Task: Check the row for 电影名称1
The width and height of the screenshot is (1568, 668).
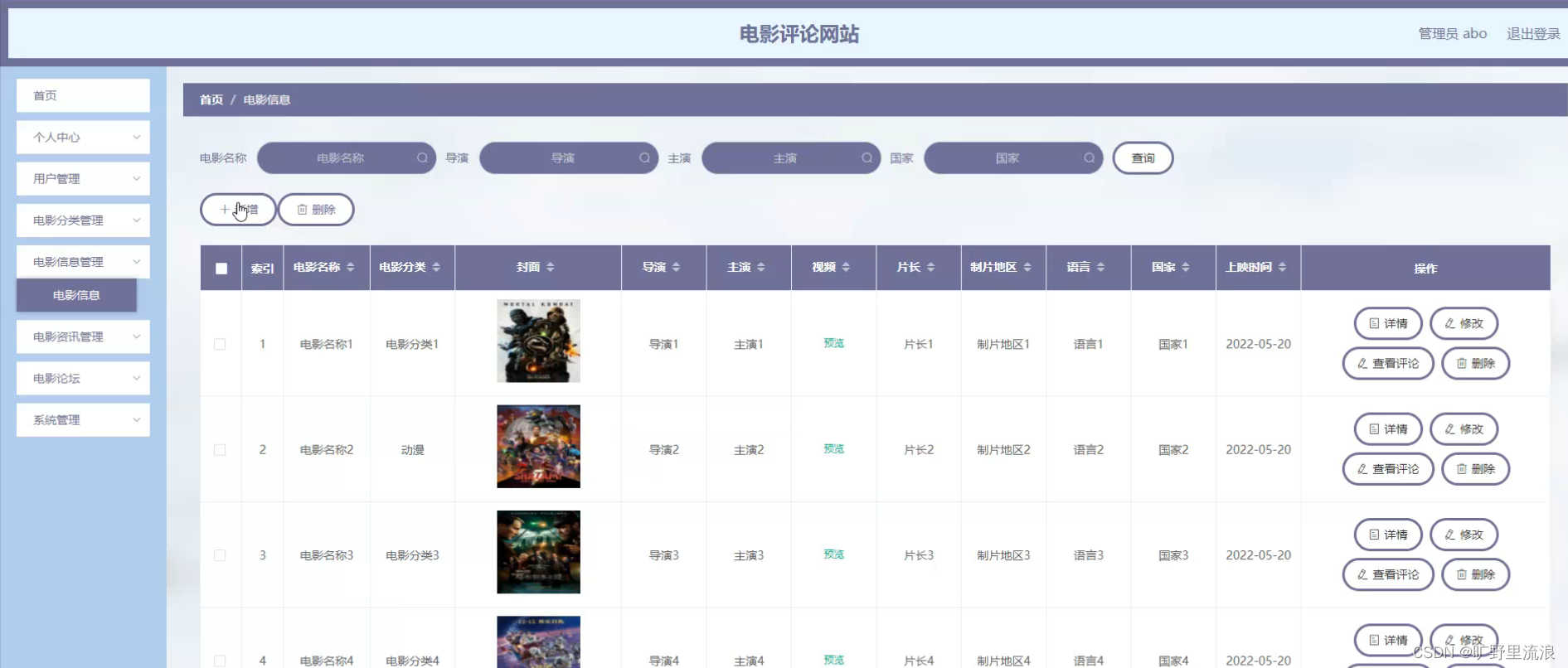Action: 220,344
